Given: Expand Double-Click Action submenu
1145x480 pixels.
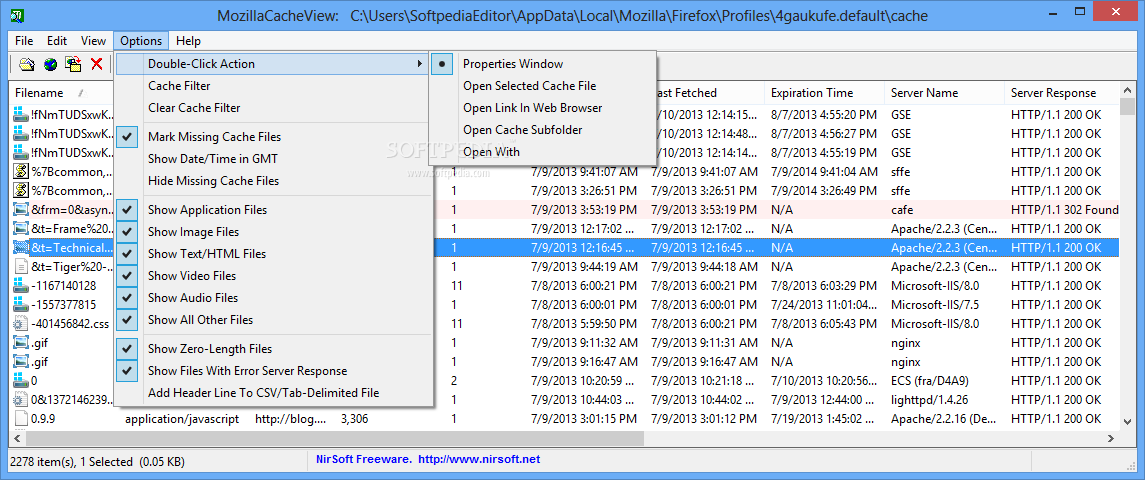Looking at the screenshot, I should tap(274, 64).
